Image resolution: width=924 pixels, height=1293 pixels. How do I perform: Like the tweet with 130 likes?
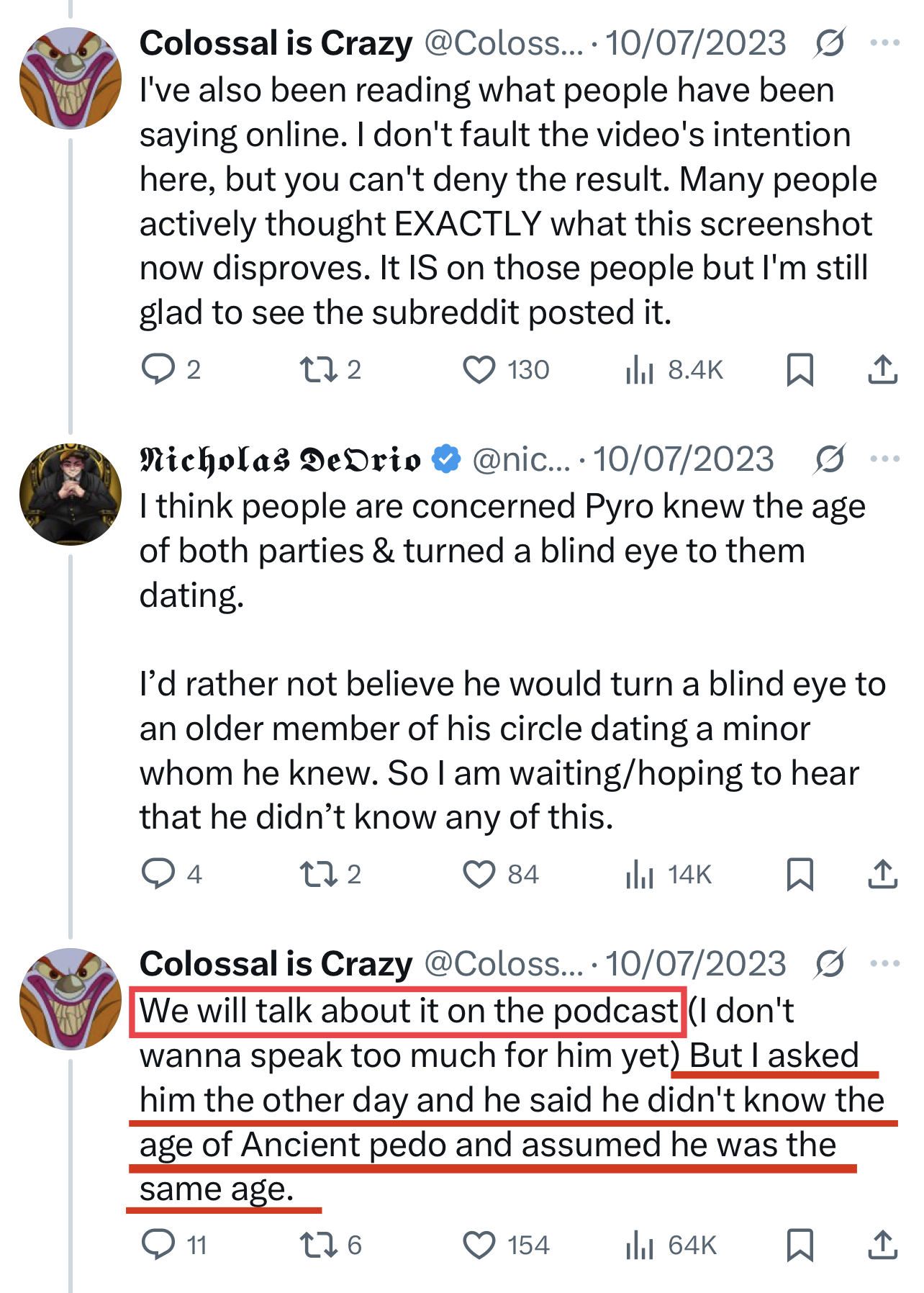click(479, 369)
